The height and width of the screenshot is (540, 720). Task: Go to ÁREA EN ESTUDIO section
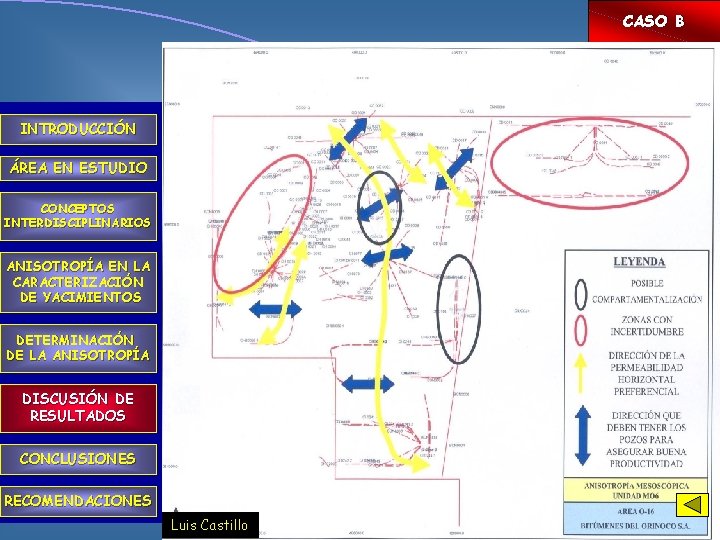coord(79,168)
